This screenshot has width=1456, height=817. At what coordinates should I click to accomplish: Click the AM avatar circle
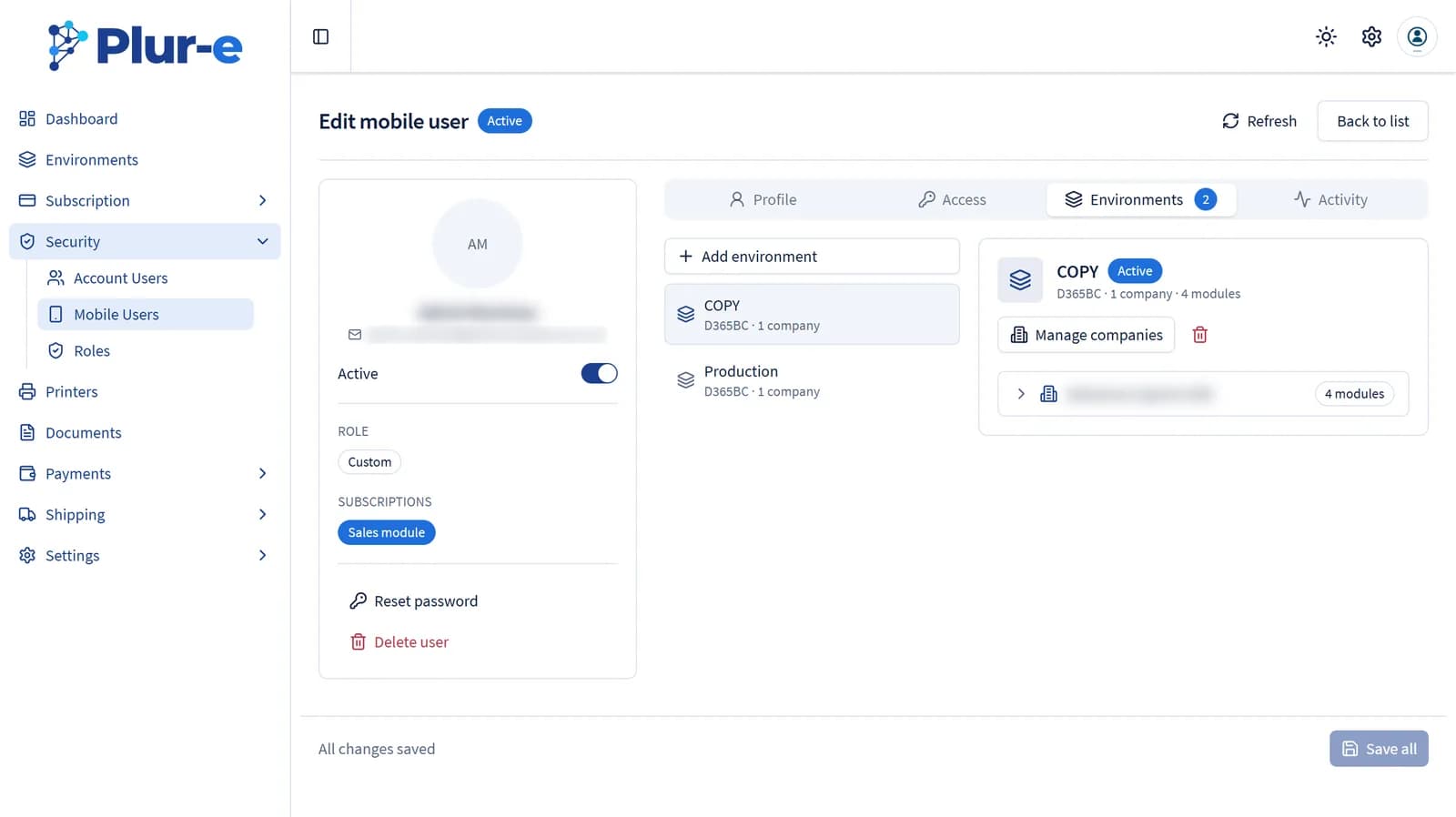478,244
